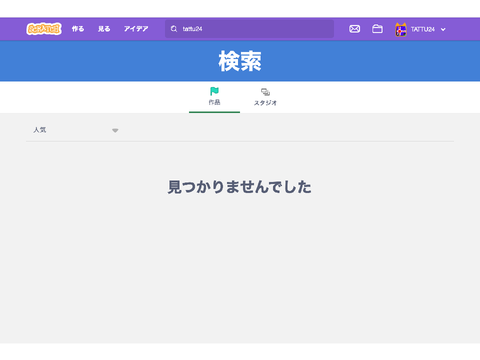Open the 作る menu item
Image resolution: width=480 pixels, height=360 pixels.
(78, 29)
